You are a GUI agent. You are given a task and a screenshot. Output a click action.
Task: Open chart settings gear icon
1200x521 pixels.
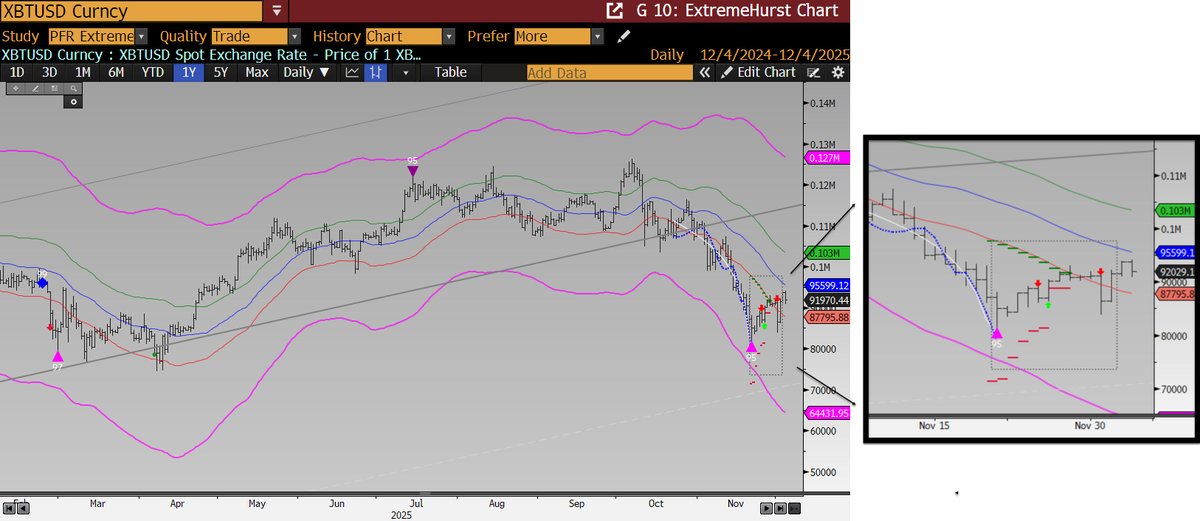[x=838, y=72]
